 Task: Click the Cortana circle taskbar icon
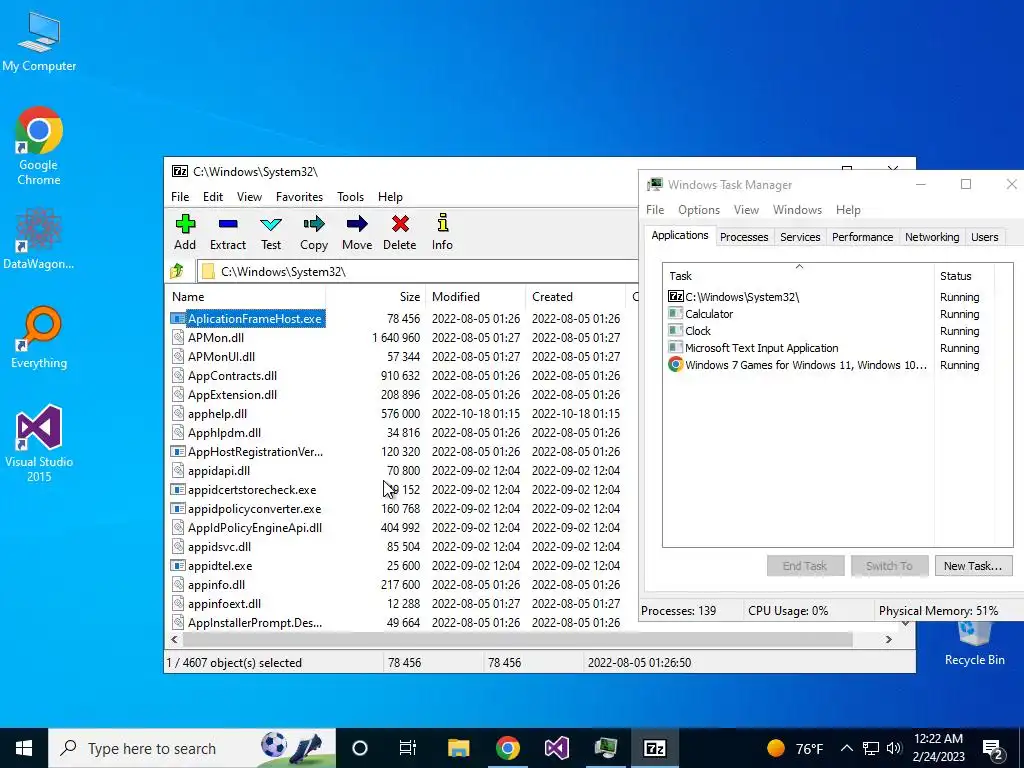pos(360,748)
